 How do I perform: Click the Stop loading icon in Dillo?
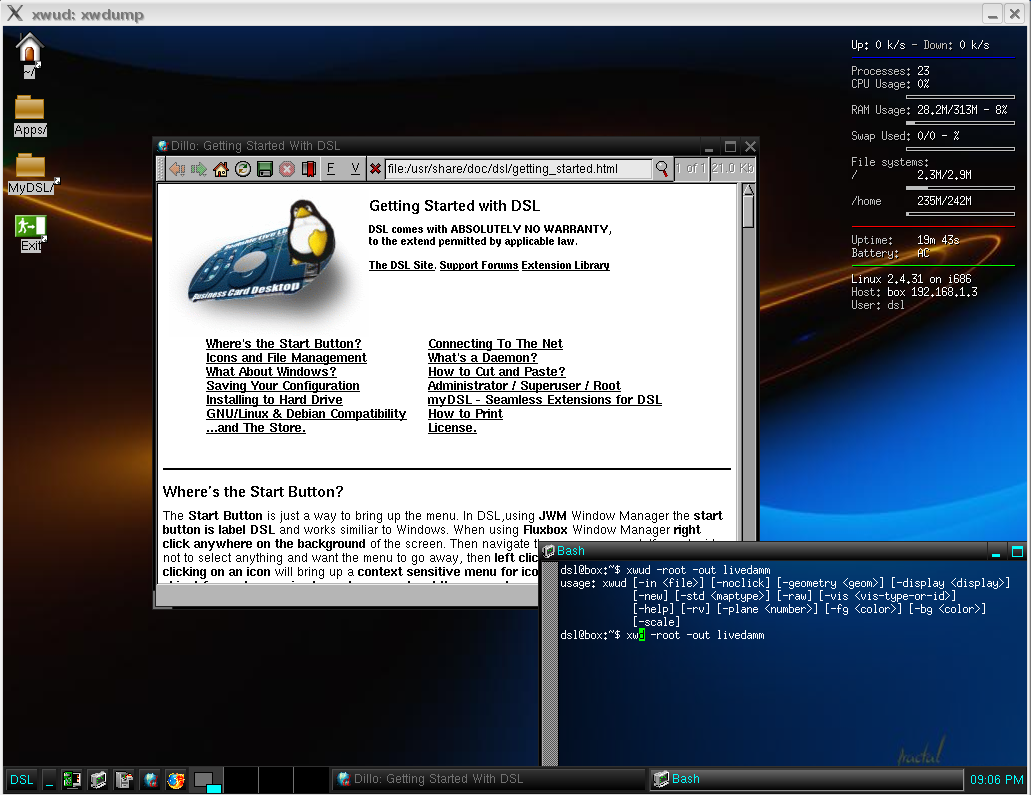tap(287, 169)
